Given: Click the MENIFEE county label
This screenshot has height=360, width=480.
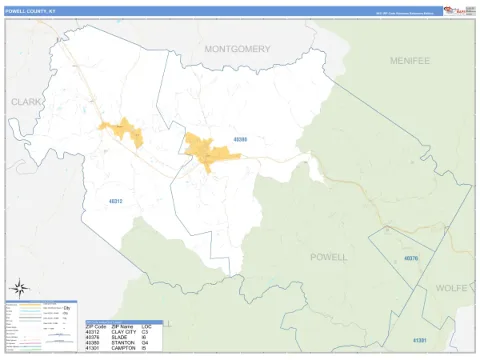Looking at the screenshot, I should (410, 61).
